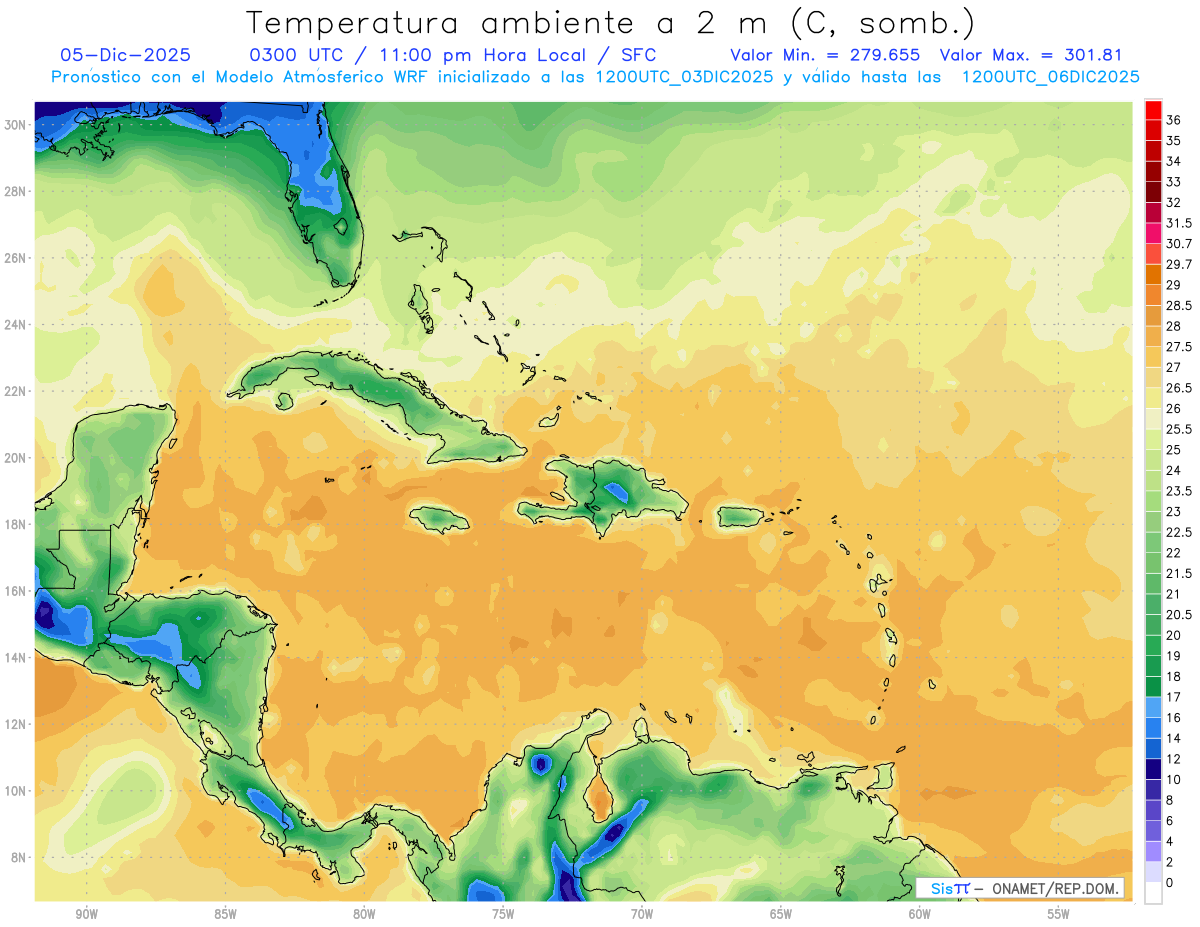Viewport: 1200px width, 927px height.
Task: Click the '80W' longitude label
Action: click(364, 914)
